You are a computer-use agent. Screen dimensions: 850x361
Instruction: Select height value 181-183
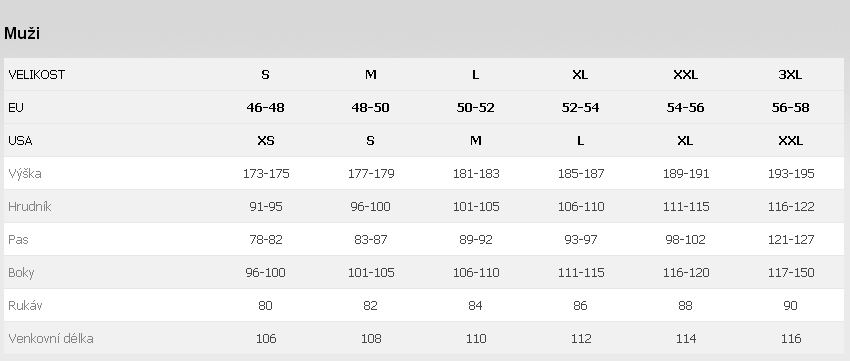coord(475,174)
